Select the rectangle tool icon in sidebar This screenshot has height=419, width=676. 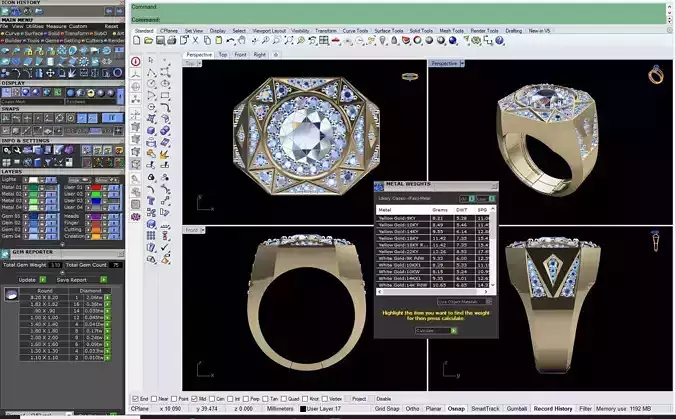point(165,95)
